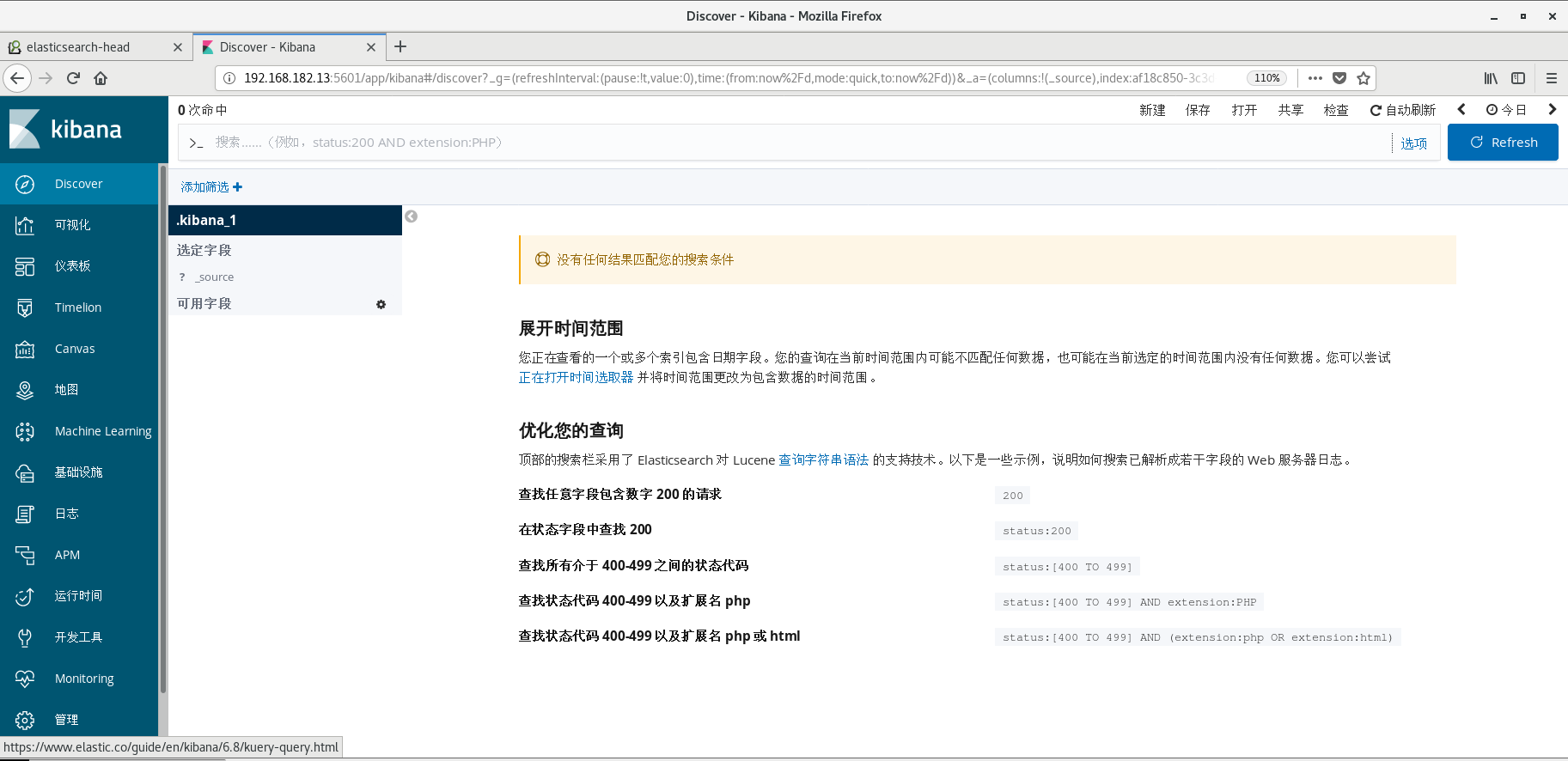The image size is (1568, 761).
Task: Click the Infrastructure (基础设施) icon
Action: tap(25, 472)
